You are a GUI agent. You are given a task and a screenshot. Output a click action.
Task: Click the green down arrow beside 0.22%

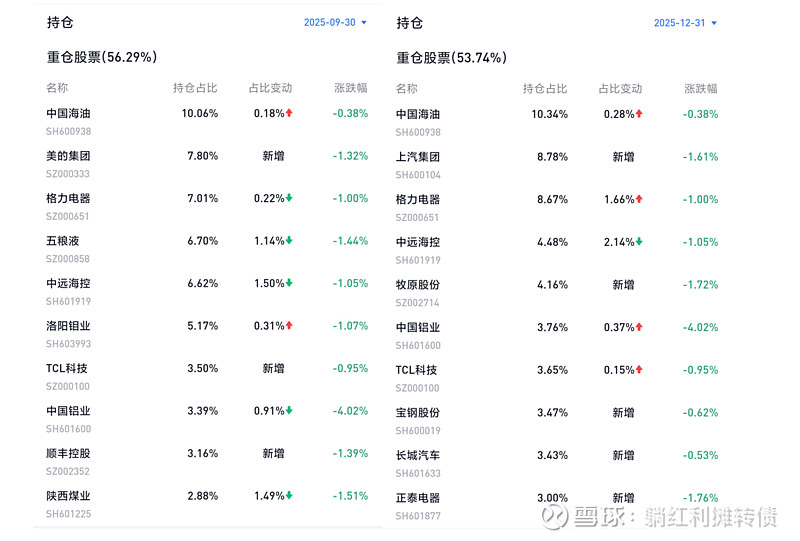click(x=289, y=198)
